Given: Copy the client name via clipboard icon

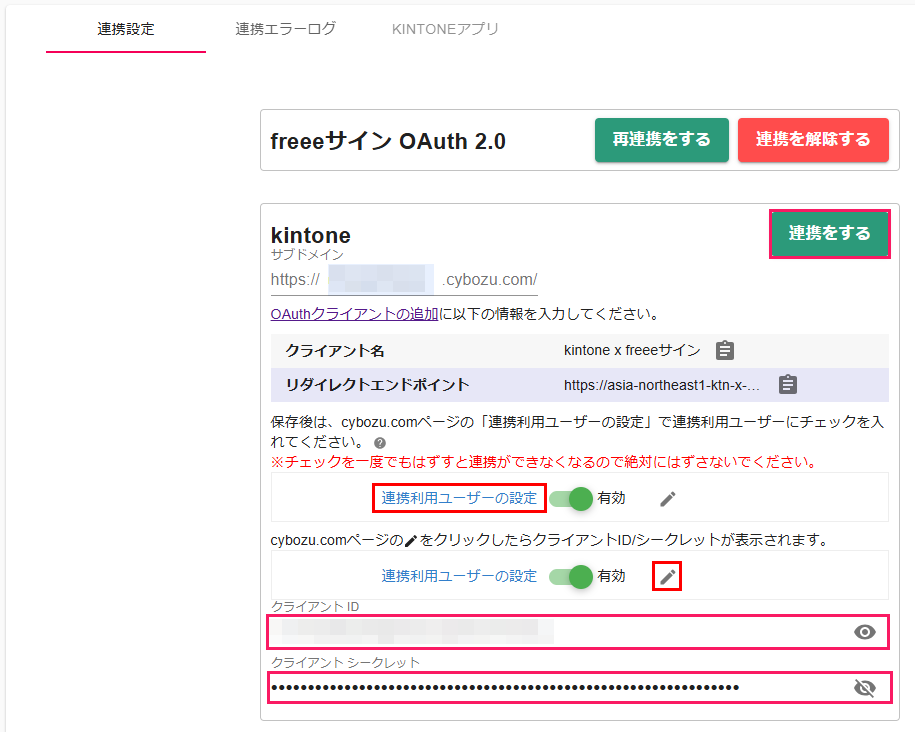Looking at the screenshot, I should 725,350.
